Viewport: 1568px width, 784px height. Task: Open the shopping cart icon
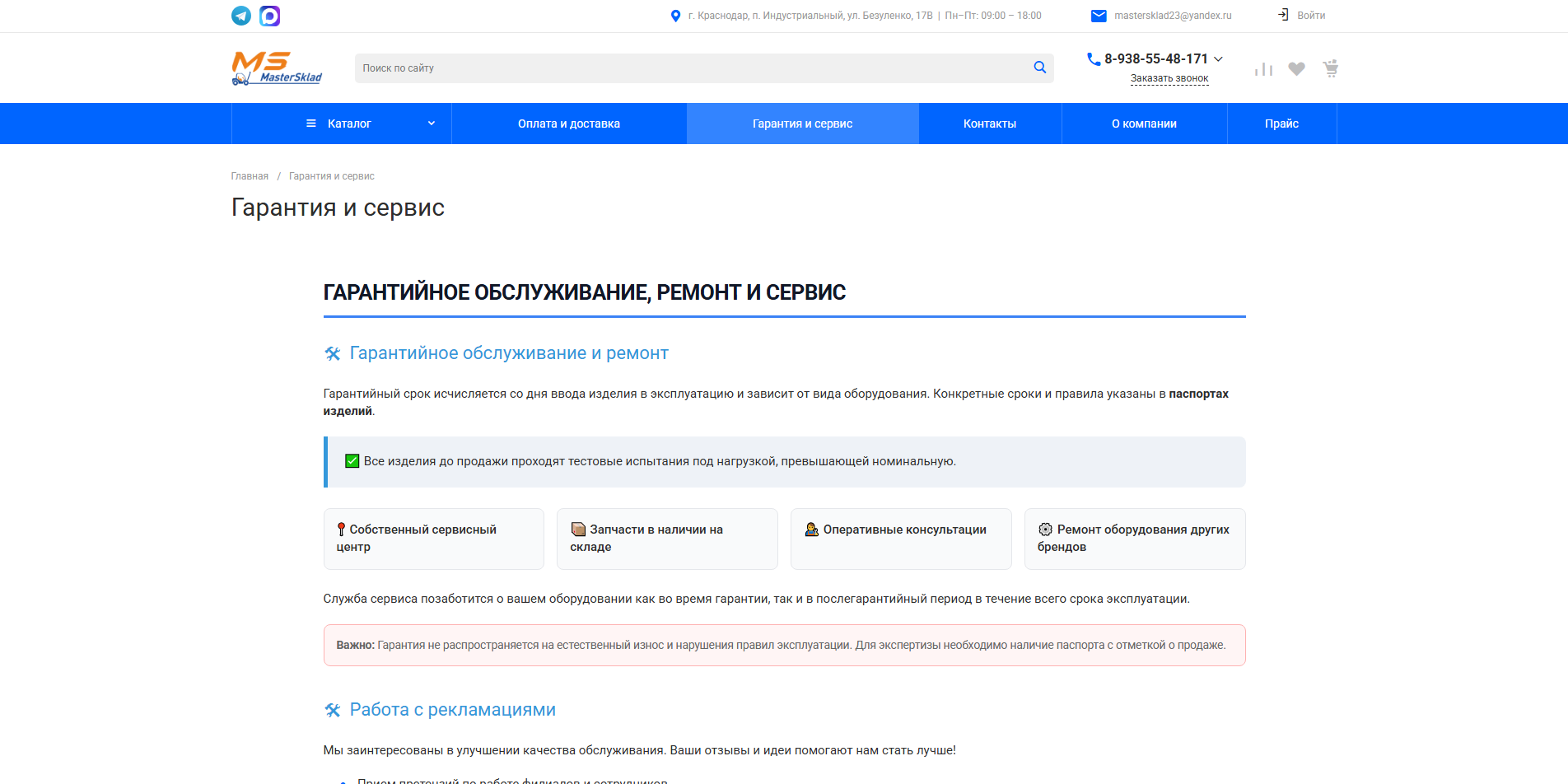coord(1331,68)
